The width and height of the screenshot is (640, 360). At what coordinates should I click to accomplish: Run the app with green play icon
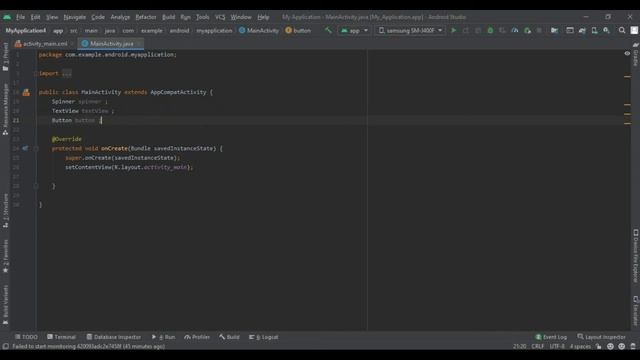point(453,30)
